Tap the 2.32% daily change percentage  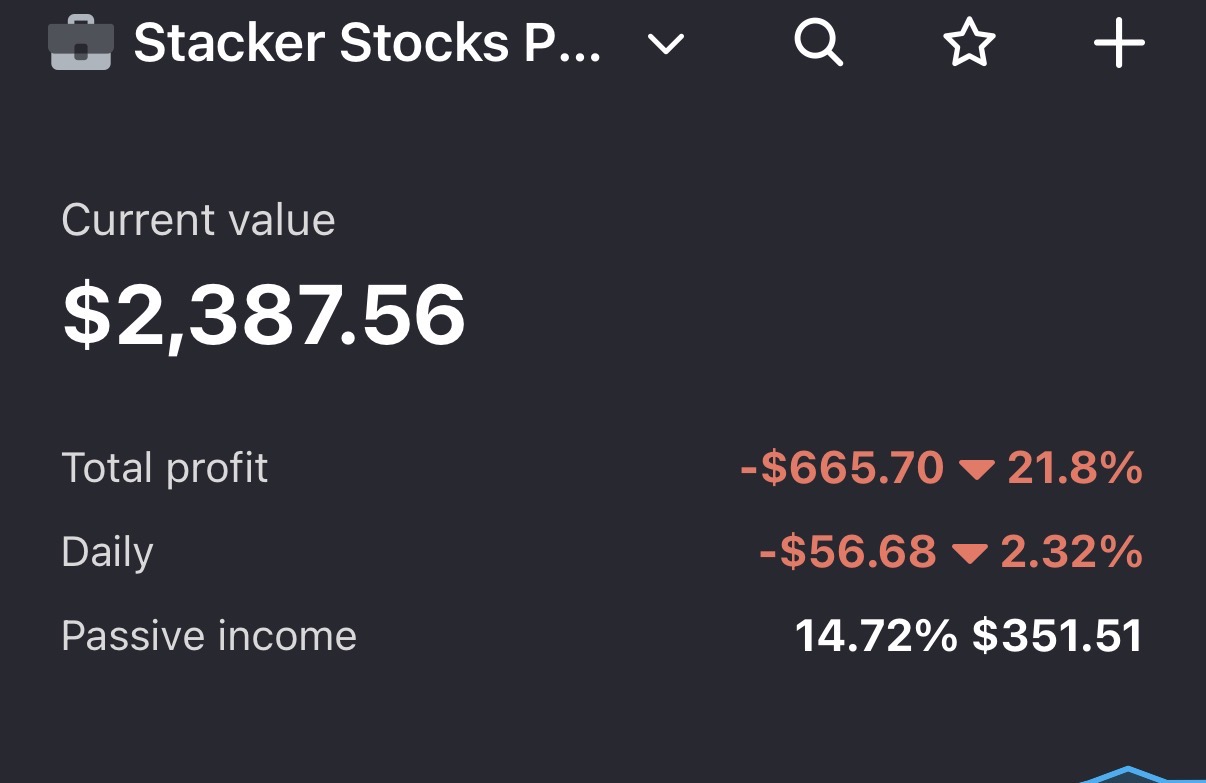(x=1070, y=552)
